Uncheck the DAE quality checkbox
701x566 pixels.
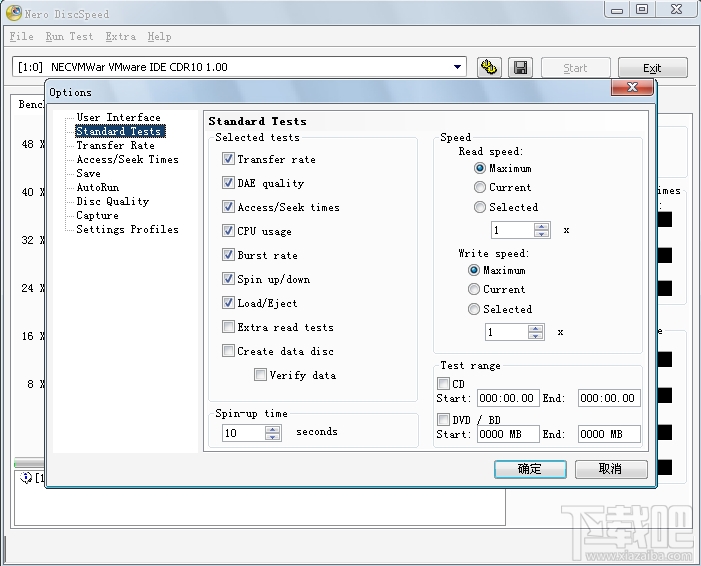click(x=228, y=182)
